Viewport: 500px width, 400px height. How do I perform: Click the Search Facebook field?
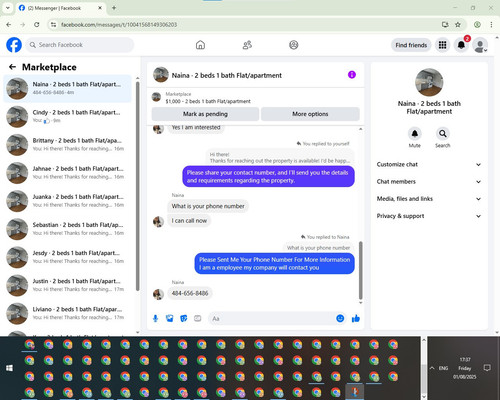pyautogui.click(x=80, y=45)
